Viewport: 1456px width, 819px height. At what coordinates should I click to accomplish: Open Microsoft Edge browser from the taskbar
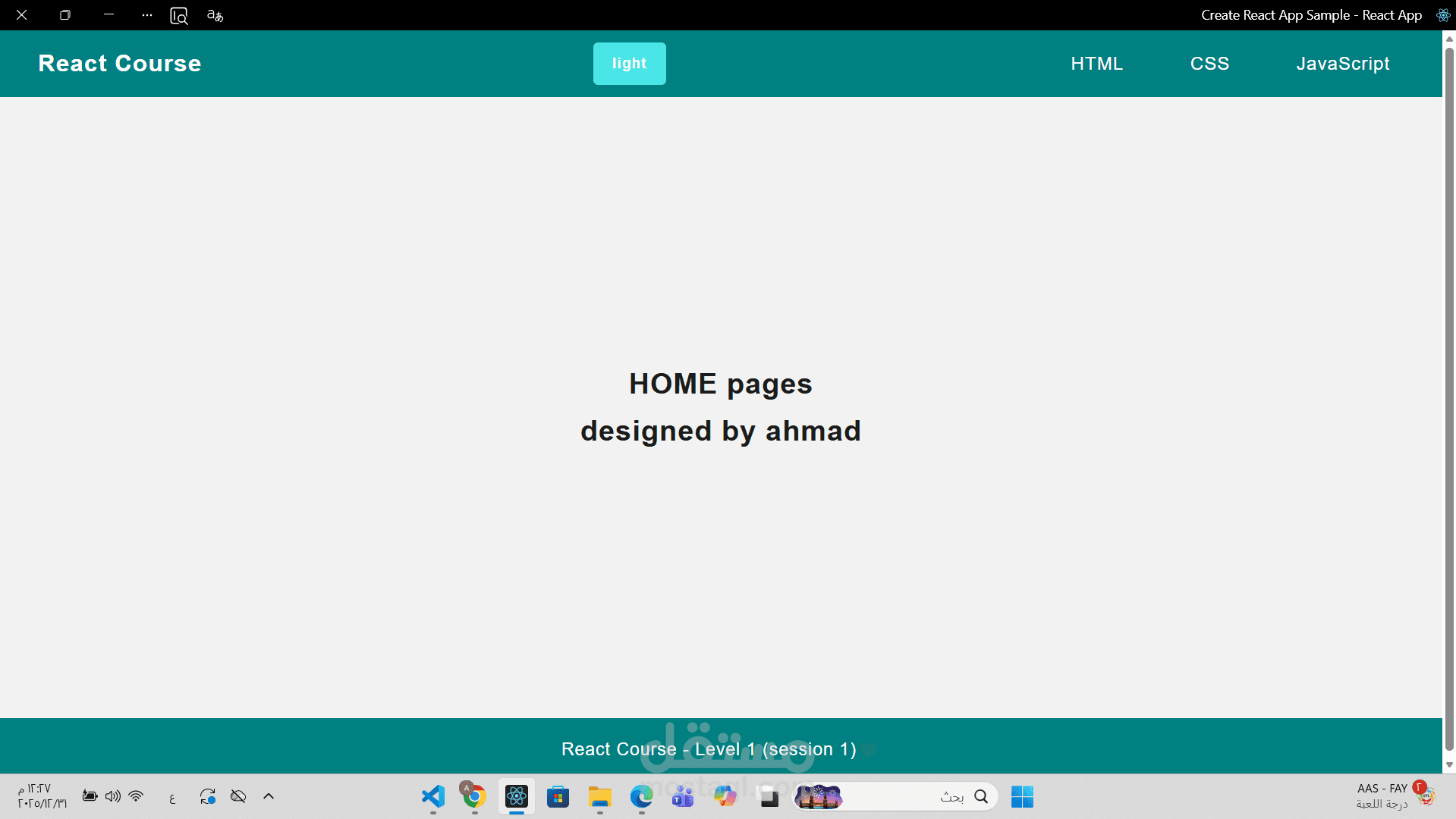[642, 796]
